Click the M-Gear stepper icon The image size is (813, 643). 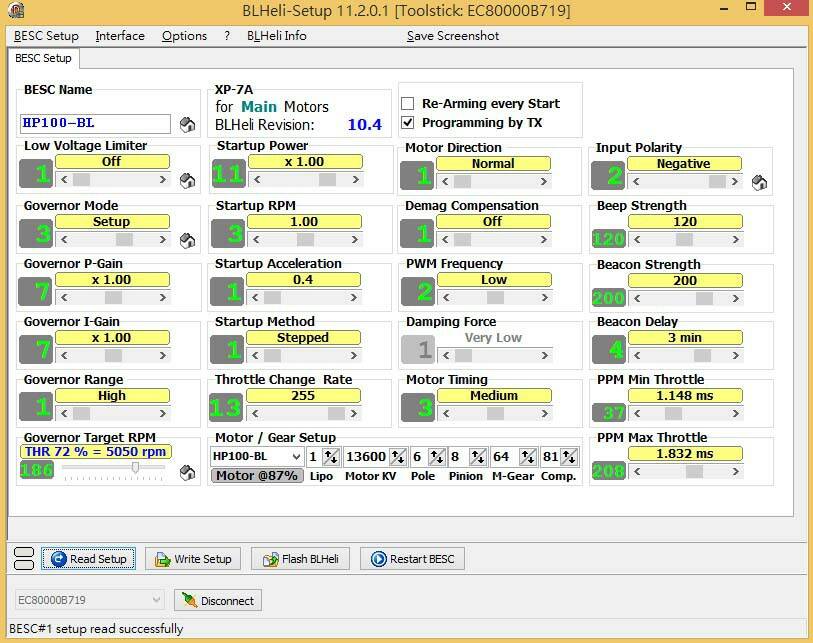coord(527,457)
